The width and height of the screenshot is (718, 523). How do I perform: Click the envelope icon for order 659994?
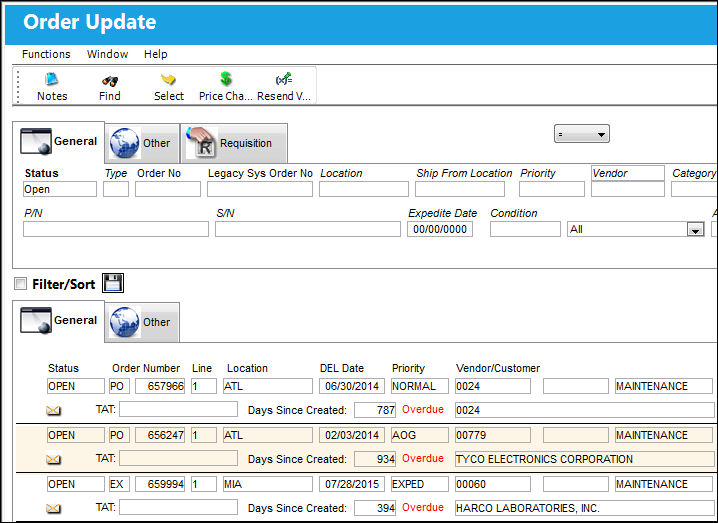tap(54, 509)
